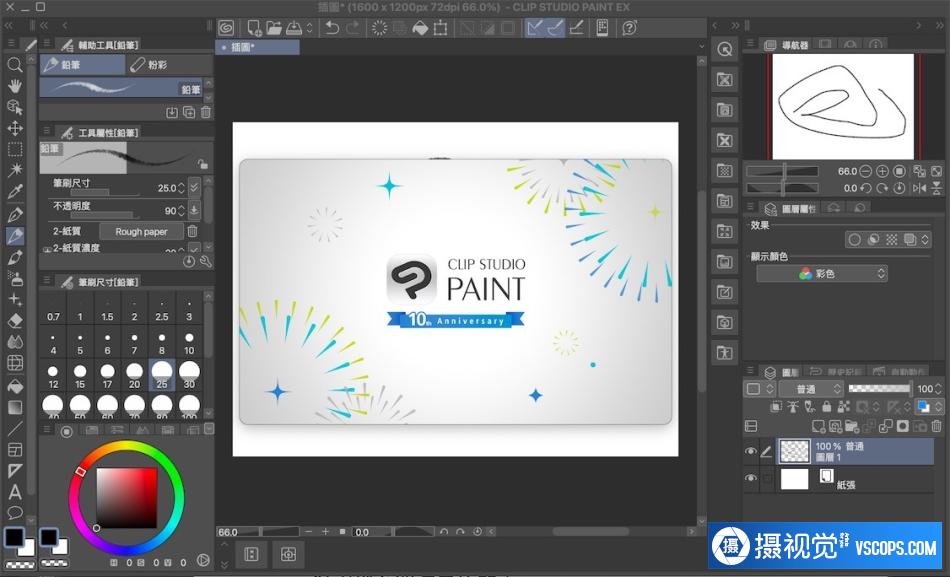Pick a hue on the color wheel ring
950x577 pixels.
coord(126,445)
